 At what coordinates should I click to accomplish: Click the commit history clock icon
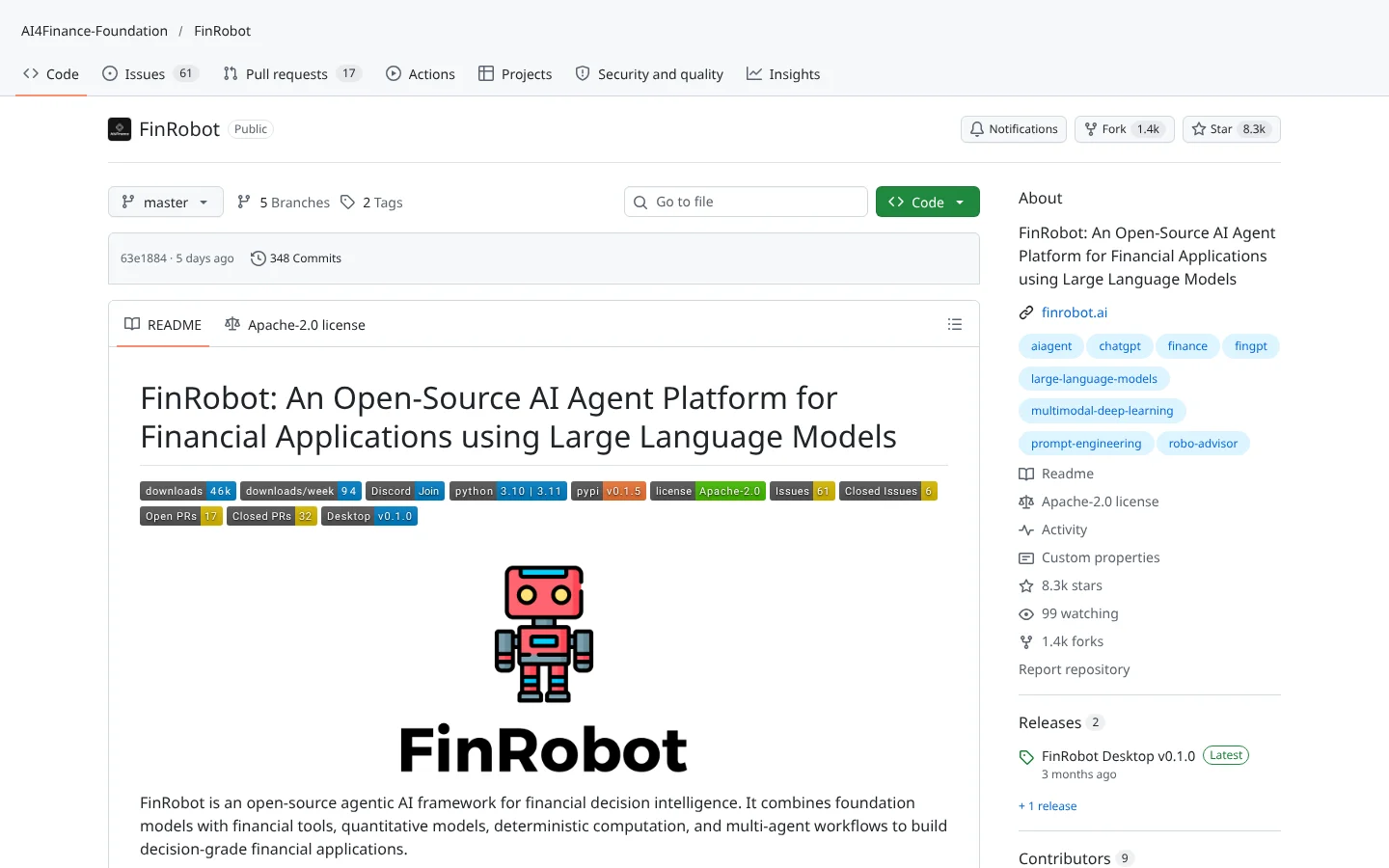258,258
